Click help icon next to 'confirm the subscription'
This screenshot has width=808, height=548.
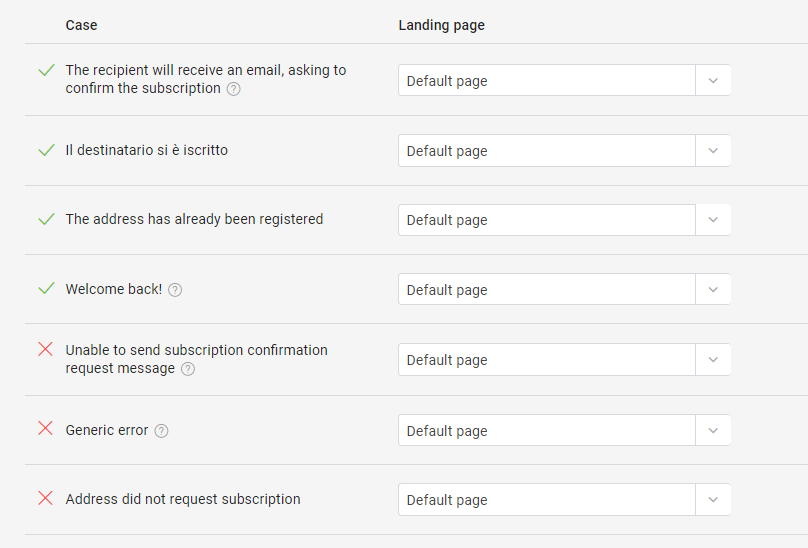point(233,89)
